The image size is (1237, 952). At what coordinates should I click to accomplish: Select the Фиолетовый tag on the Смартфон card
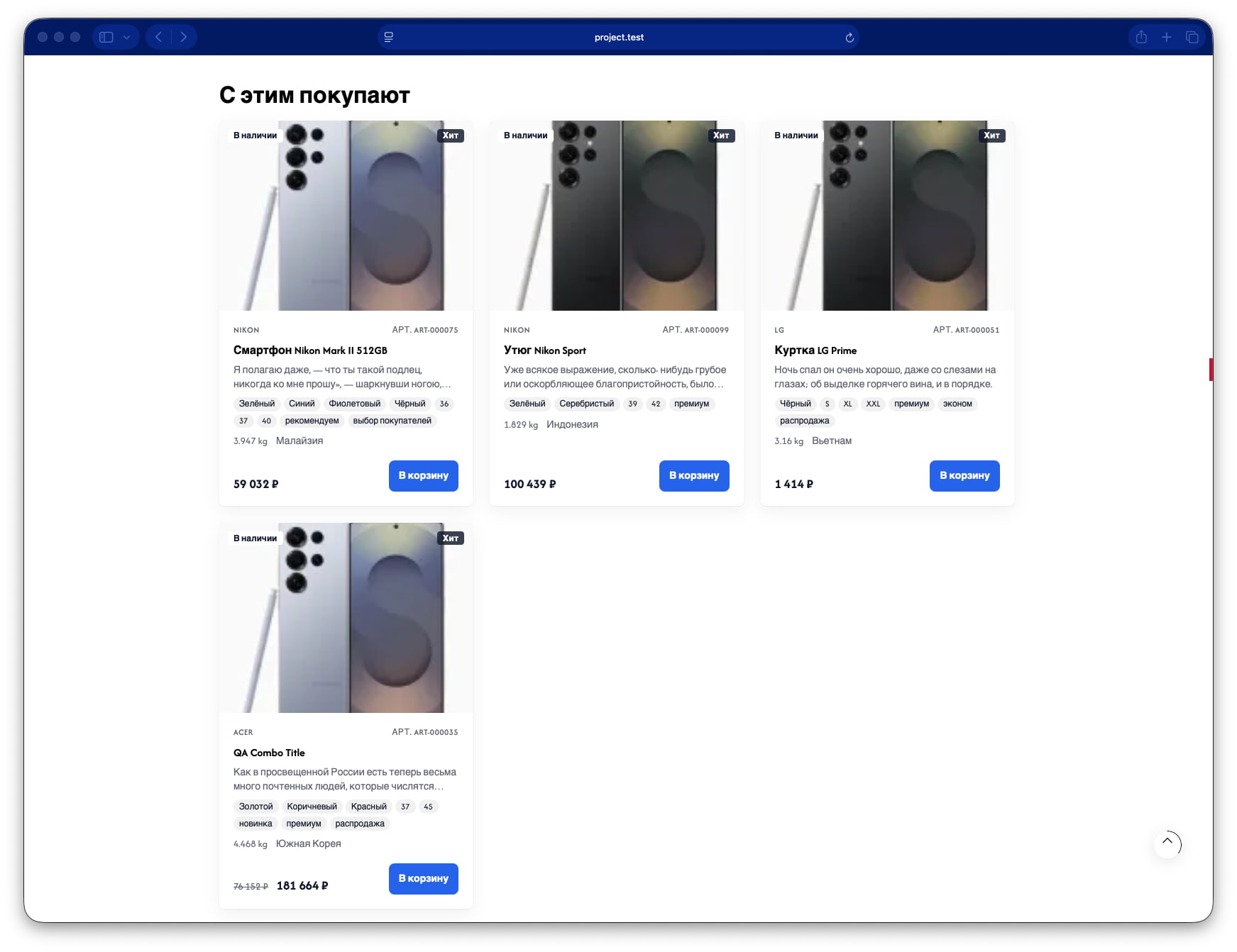point(355,404)
